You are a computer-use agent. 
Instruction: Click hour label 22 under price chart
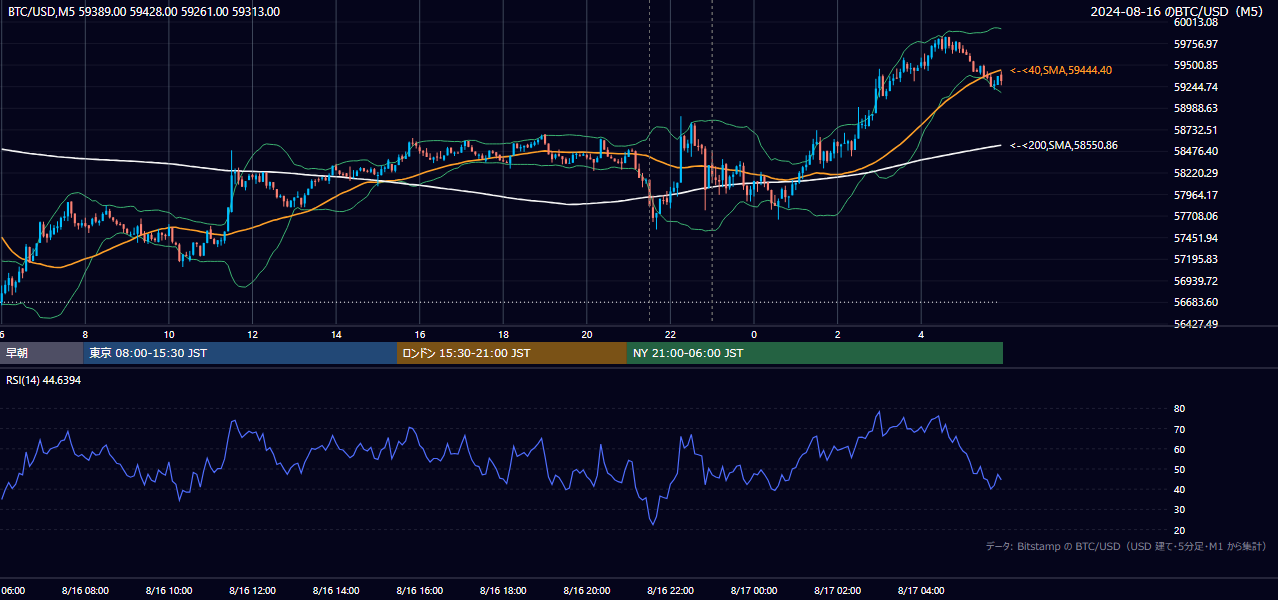point(671,334)
